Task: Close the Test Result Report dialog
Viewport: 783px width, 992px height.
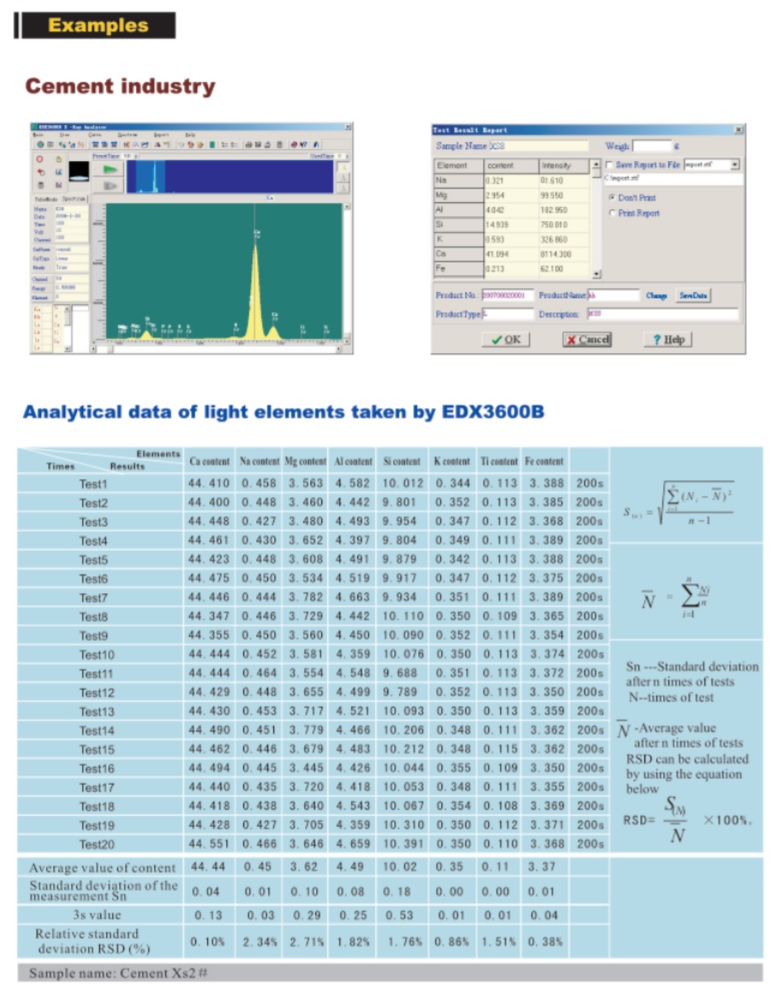Action: [739, 130]
